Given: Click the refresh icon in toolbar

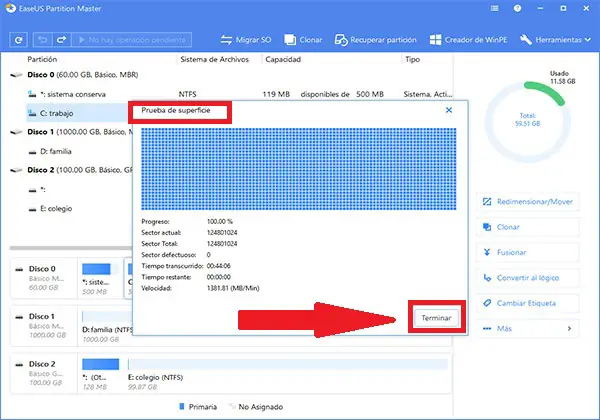Looking at the screenshot, I should [x=18, y=40].
